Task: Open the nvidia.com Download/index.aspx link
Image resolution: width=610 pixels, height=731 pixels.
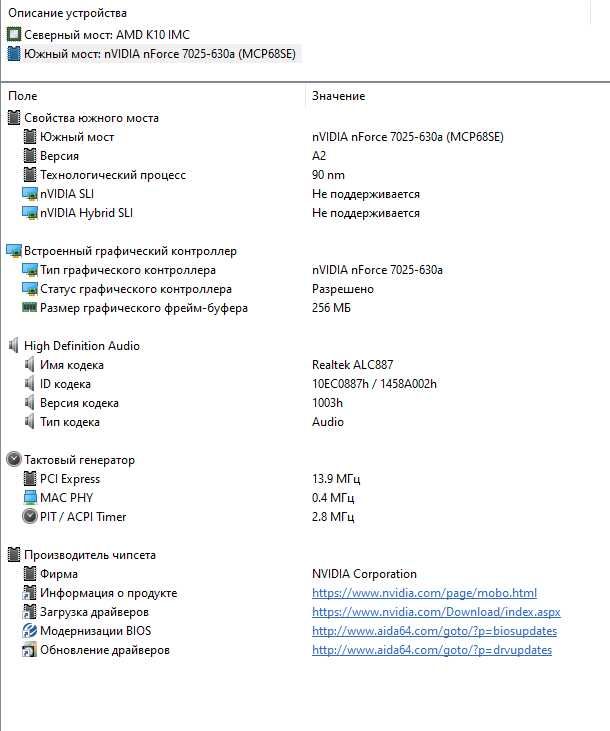Action: coord(436,612)
